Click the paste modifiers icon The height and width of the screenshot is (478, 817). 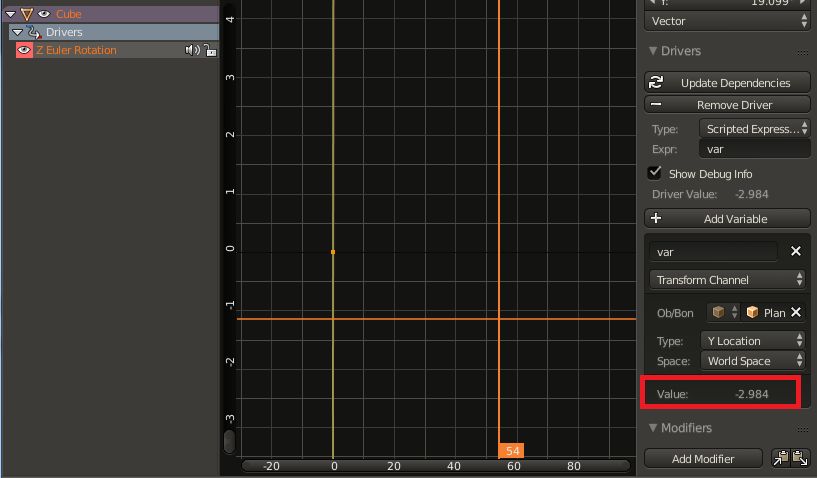[x=800, y=458]
